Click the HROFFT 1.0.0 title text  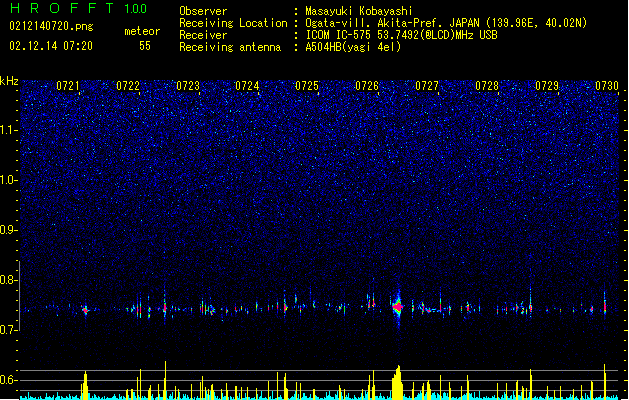click(79, 8)
